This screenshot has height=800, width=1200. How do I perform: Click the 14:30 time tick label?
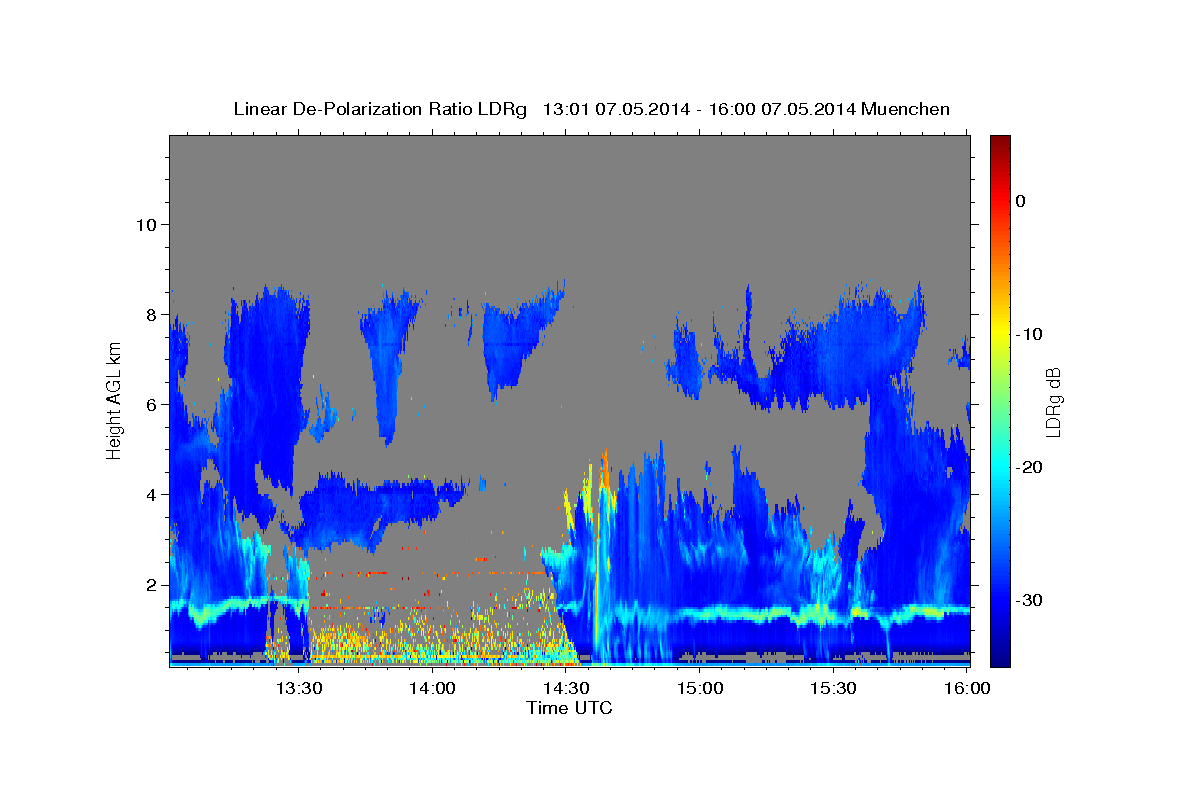(x=566, y=689)
